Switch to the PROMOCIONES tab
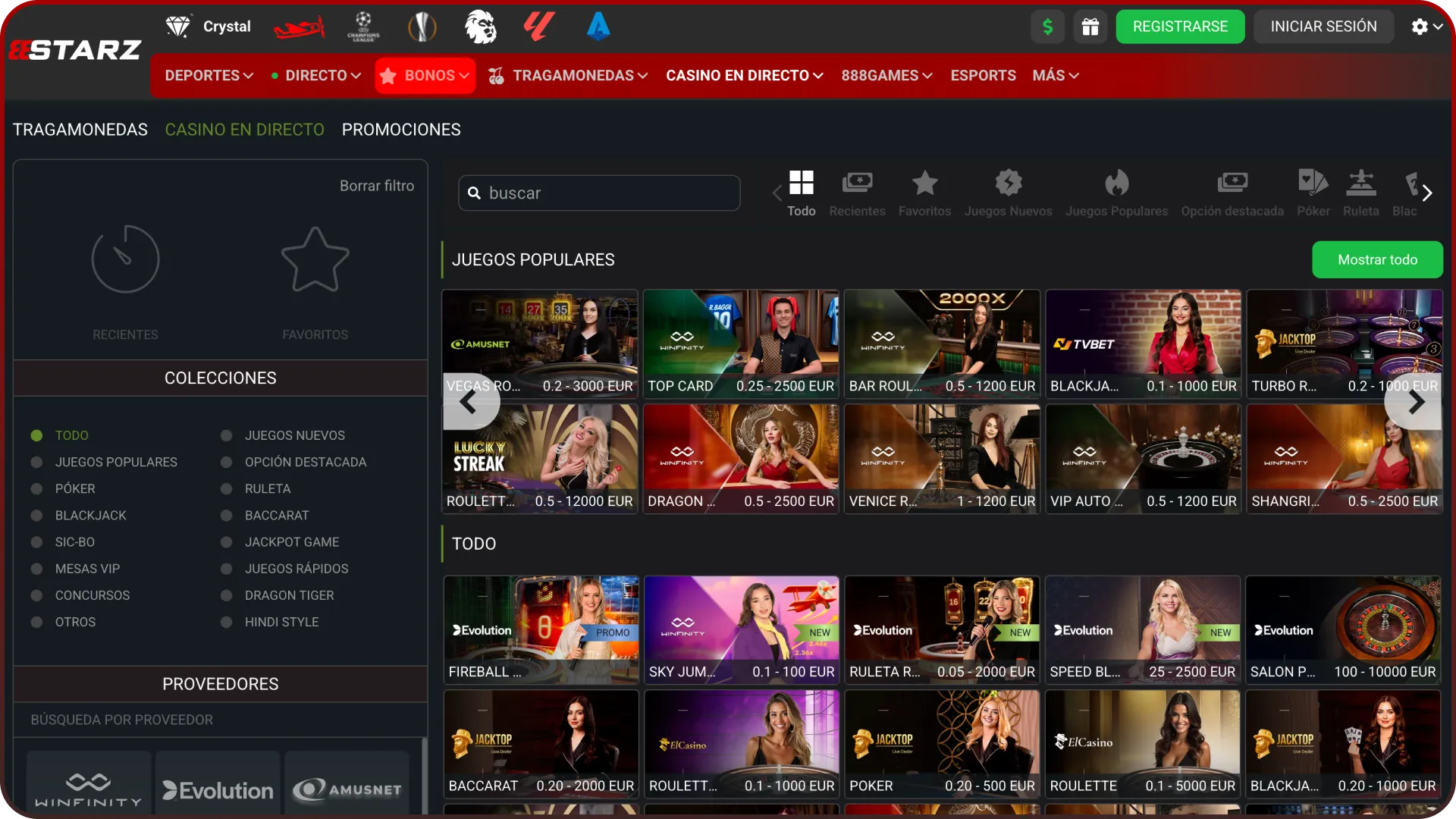The image size is (1456, 819). 401,130
